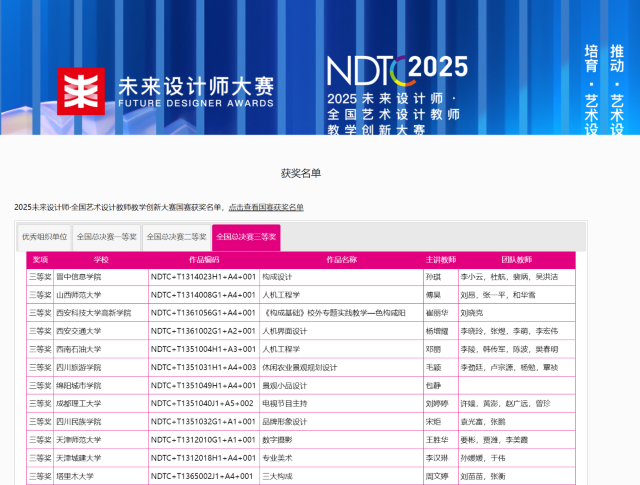Click the 主讲教师 column header
The image size is (640, 485).
440,259
